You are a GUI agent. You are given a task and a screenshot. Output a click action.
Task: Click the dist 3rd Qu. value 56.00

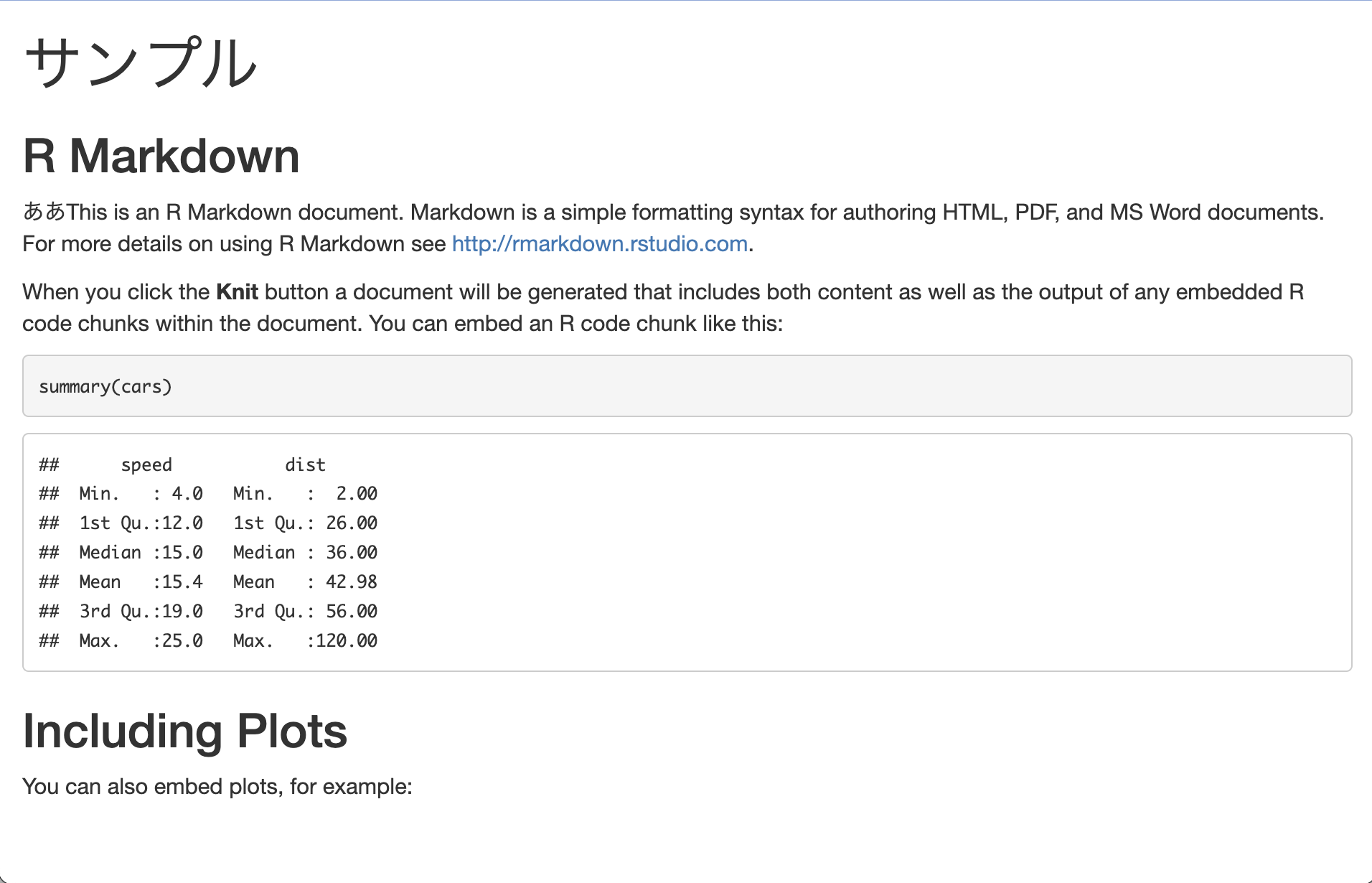pos(352,612)
